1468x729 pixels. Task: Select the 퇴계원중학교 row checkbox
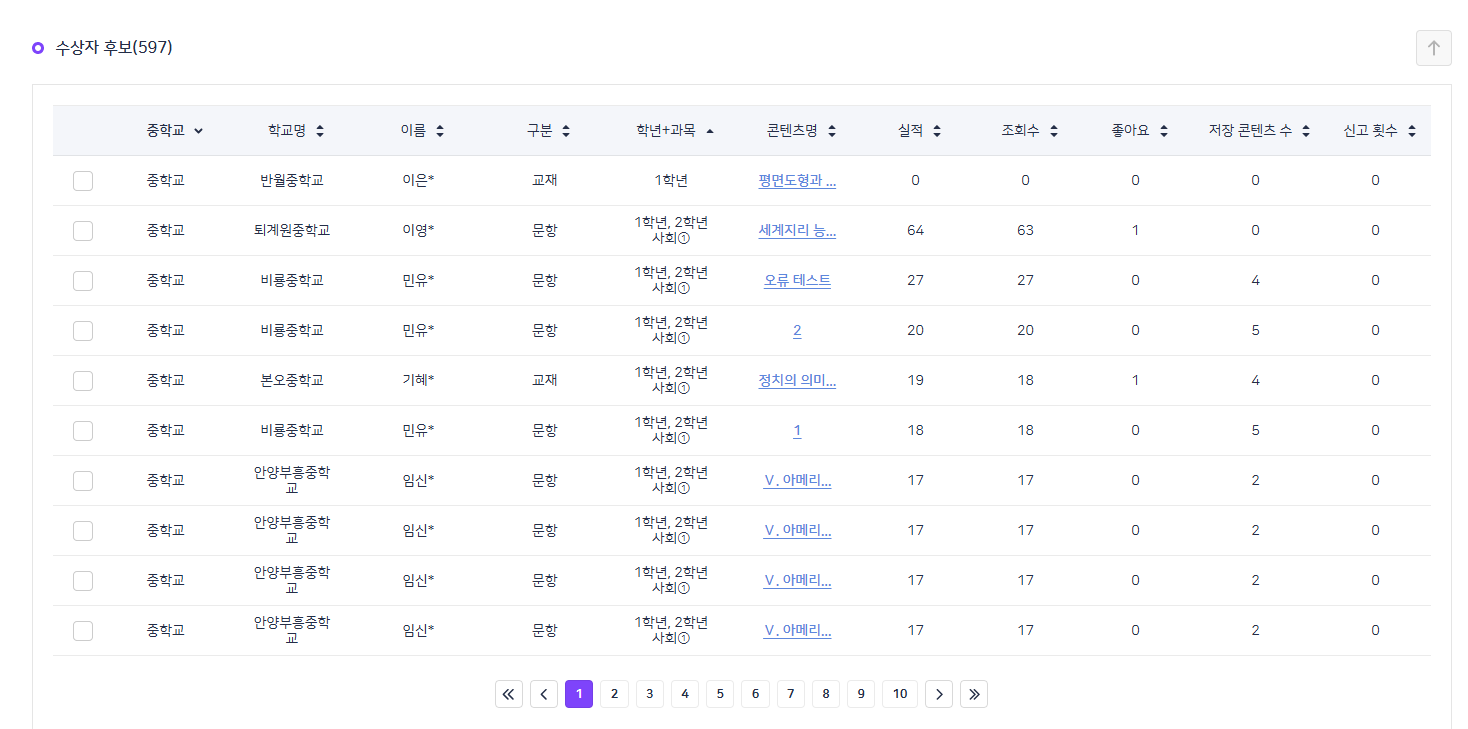83,231
